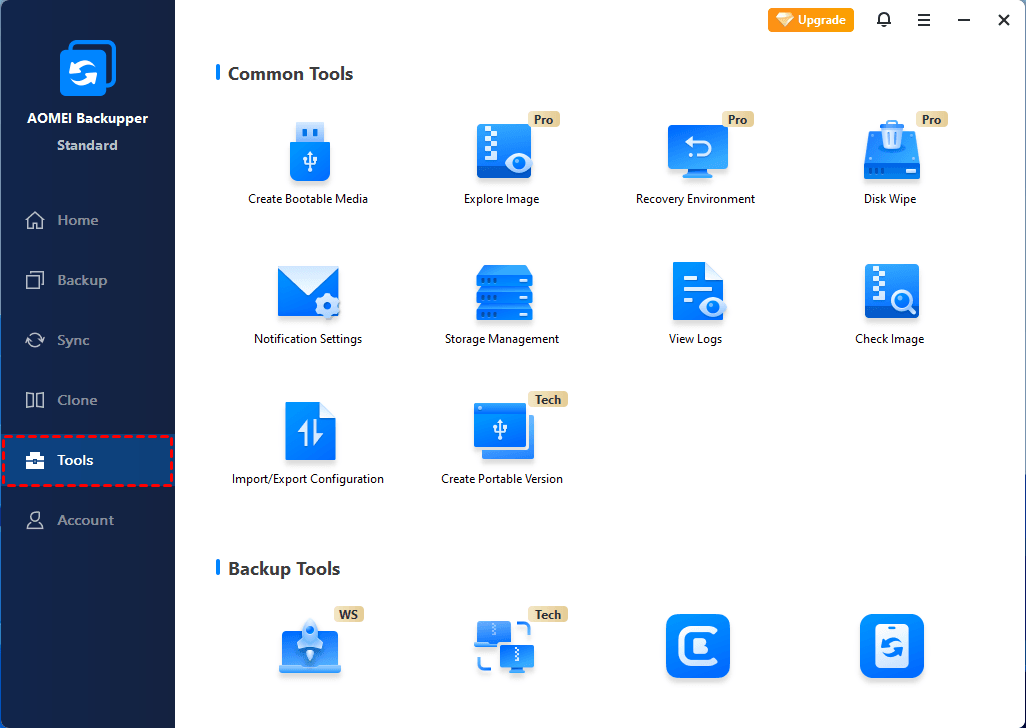Select the Tools sidebar item
The width and height of the screenshot is (1026, 728).
tap(88, 460)
